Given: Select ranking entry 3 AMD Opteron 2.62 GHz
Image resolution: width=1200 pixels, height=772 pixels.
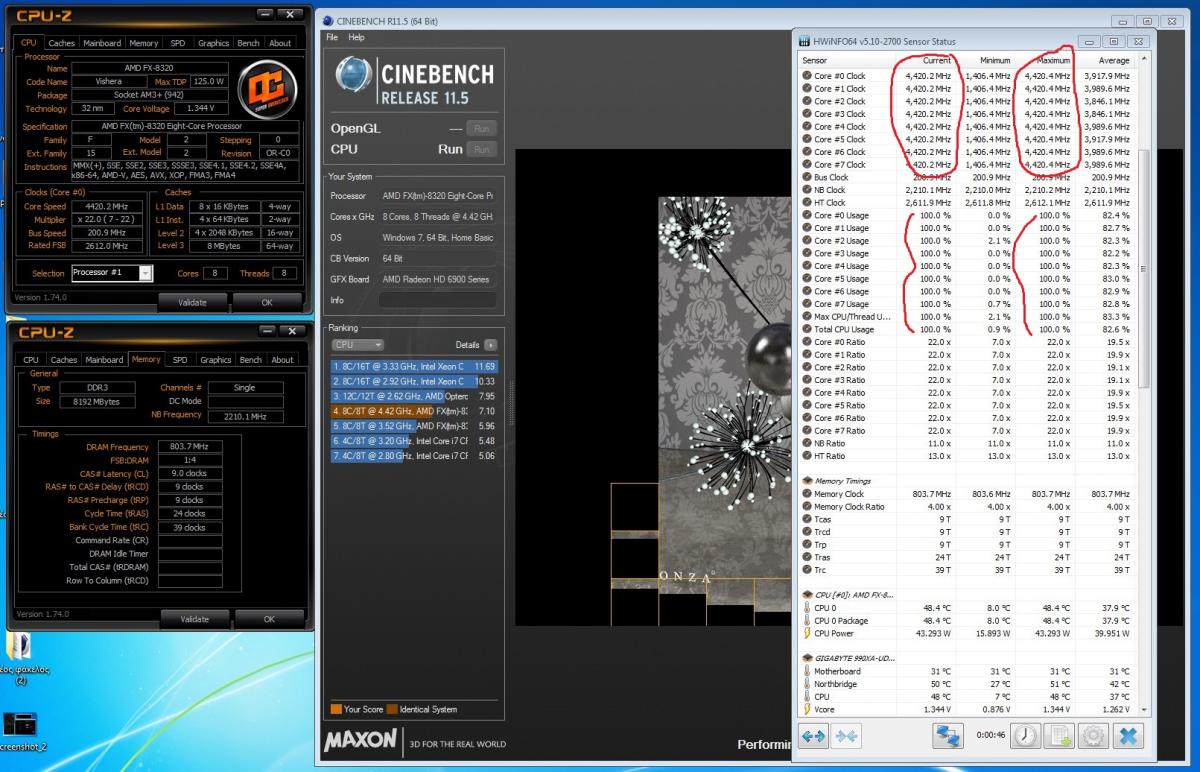Looking at the screenshot, I should pos(414,396).
